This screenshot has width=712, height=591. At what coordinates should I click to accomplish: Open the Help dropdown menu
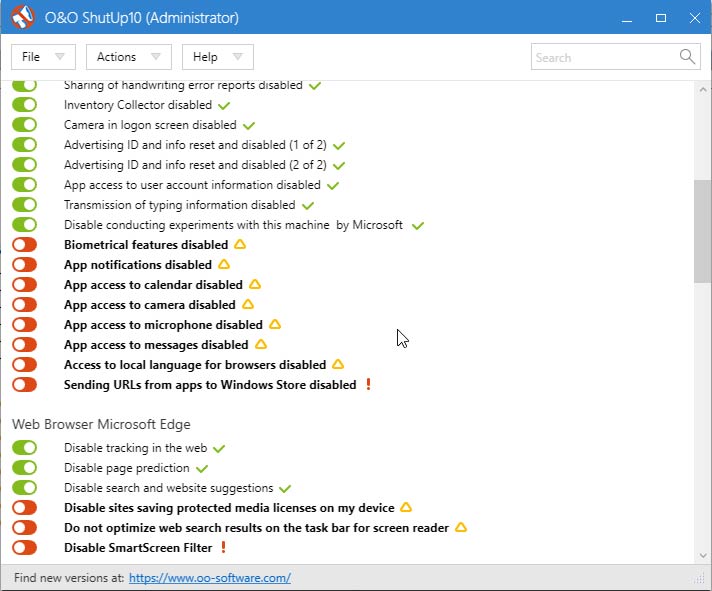(218, 57)
